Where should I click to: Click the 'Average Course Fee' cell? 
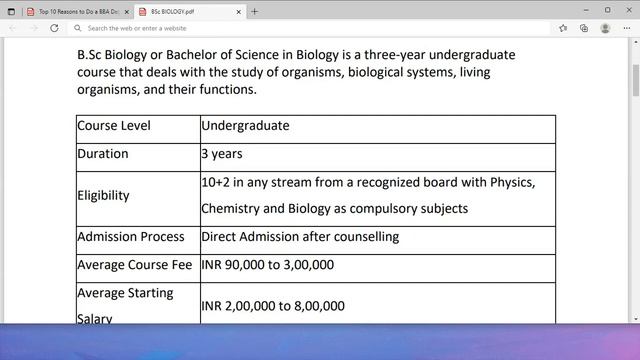pyautogui.click(x=138, y=269)
